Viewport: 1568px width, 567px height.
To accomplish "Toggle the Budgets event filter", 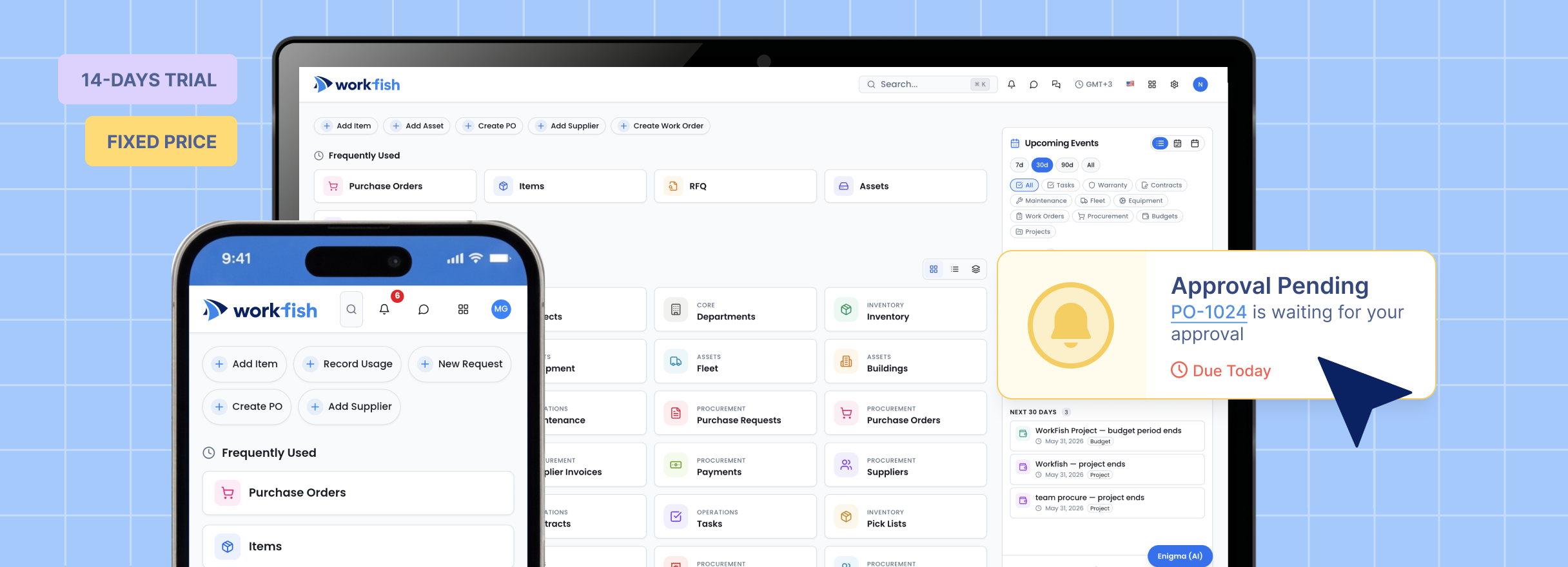I will [x=1160, y=216].
